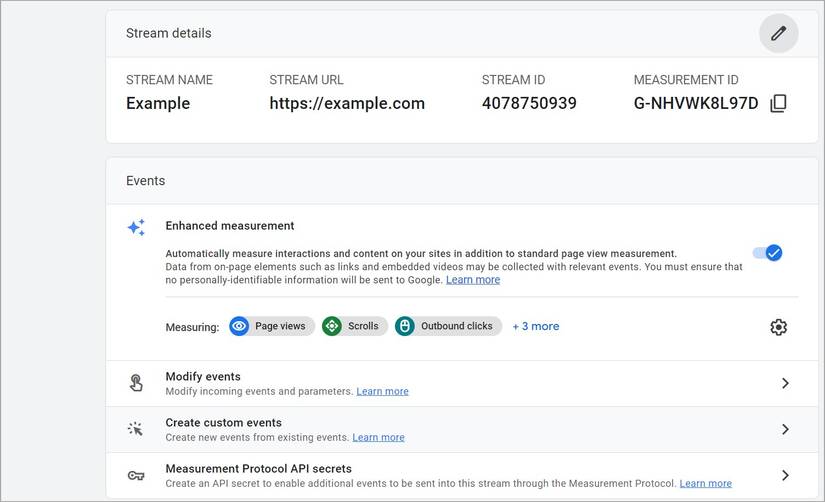Open enhanced measurement settings gear icon
The image size is (825, 502).
pos(778,327)
